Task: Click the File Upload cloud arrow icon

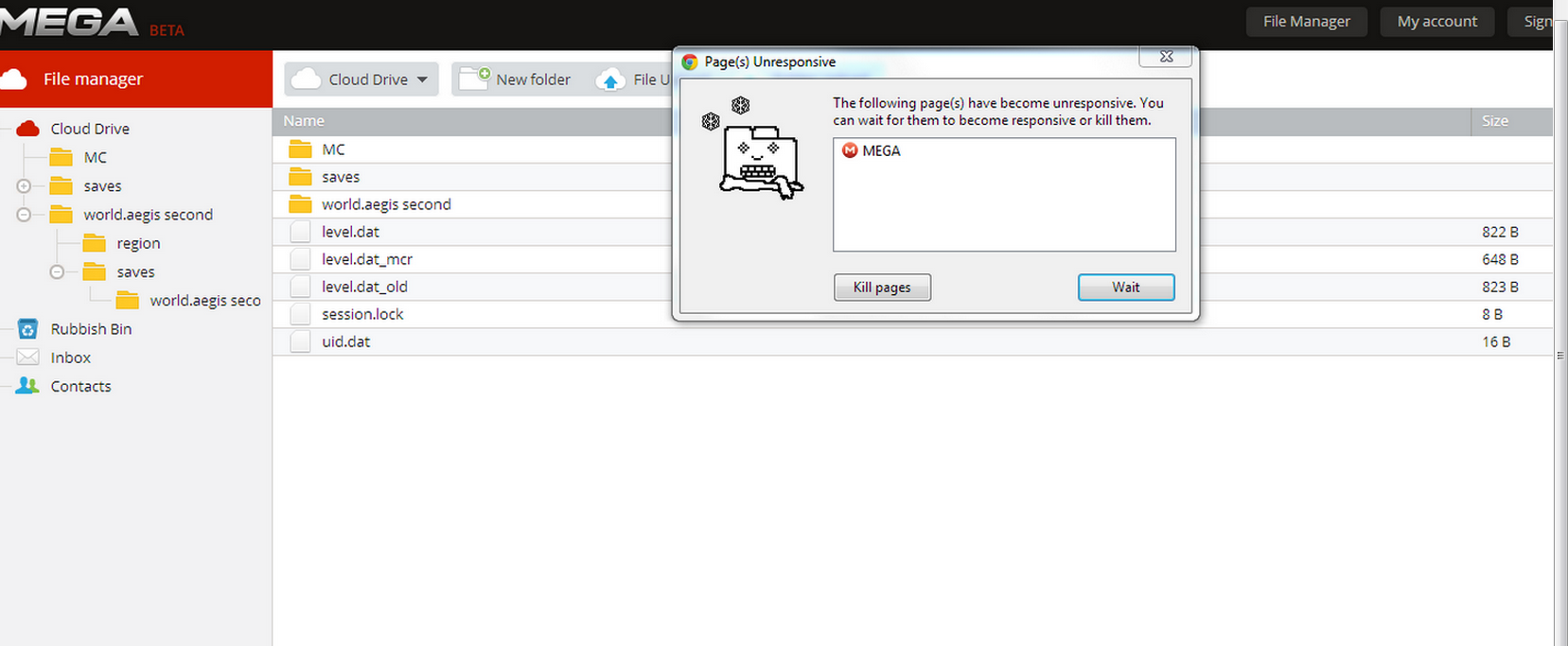Action: click(610, 79)
